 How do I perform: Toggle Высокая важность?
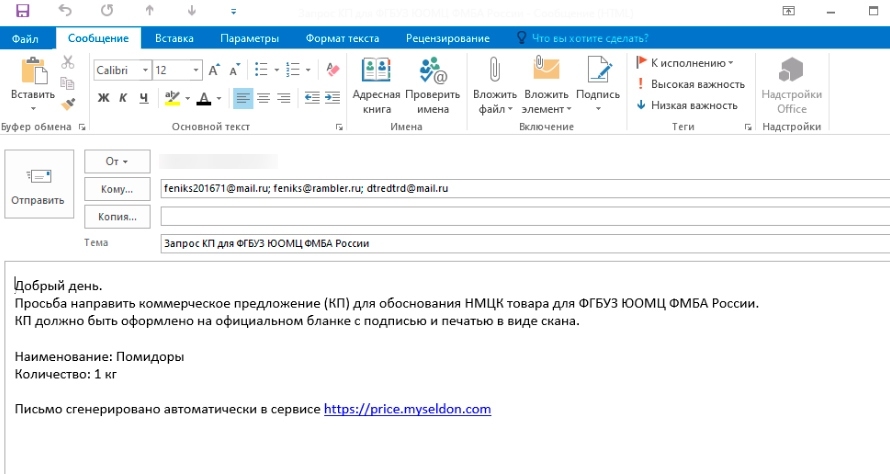click(x=690, y=84)
